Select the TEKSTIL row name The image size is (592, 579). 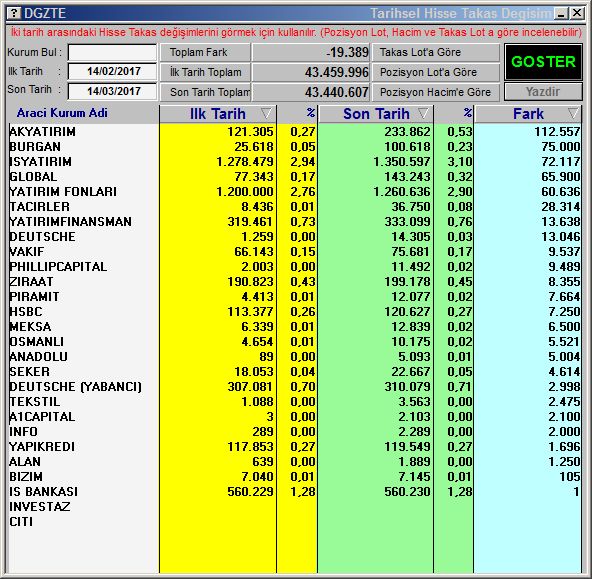35,402
